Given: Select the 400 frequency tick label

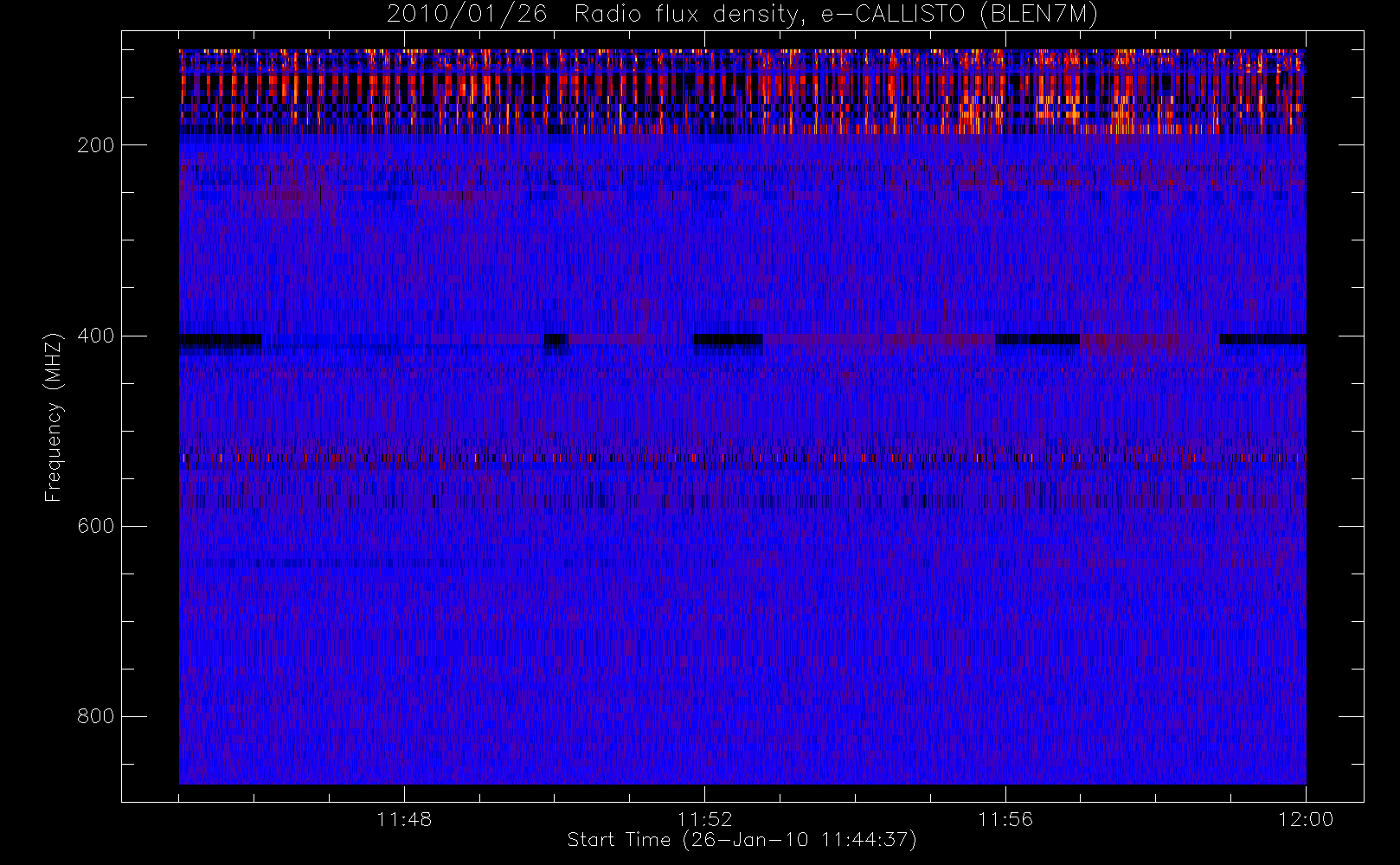Looking at the screenshot, I should (x=96, y=336).
